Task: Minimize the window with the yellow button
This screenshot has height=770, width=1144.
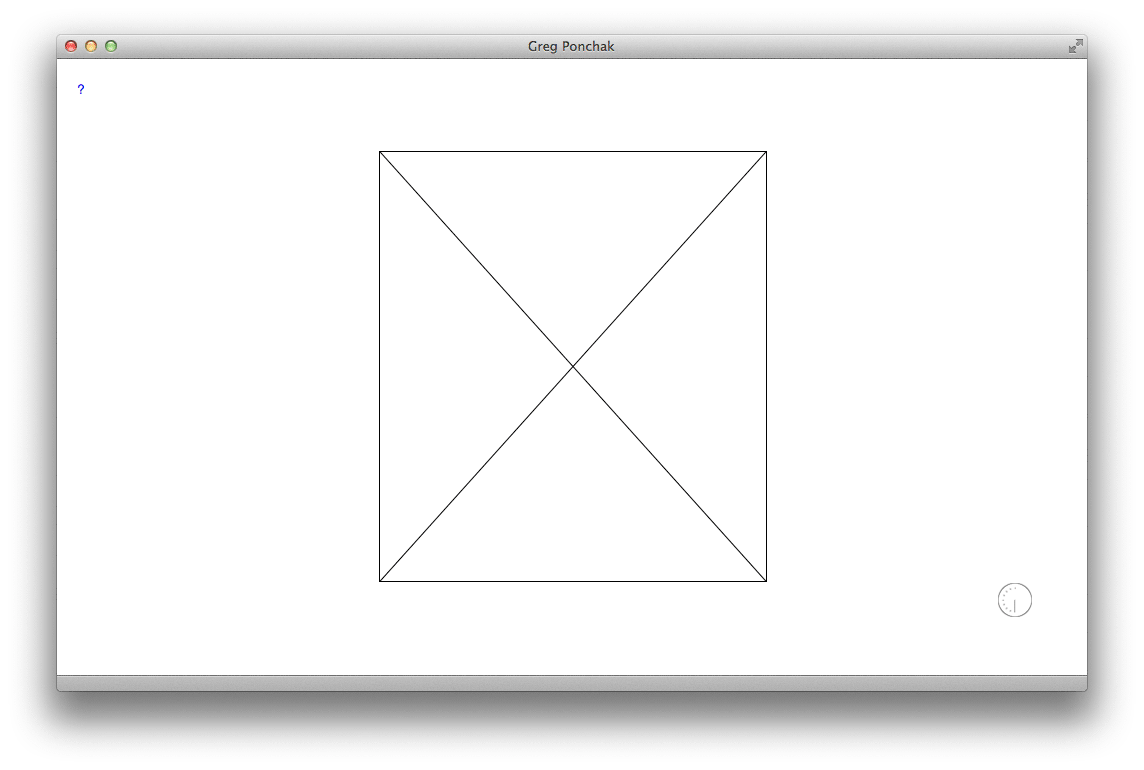Action: [x=91, y=46]
